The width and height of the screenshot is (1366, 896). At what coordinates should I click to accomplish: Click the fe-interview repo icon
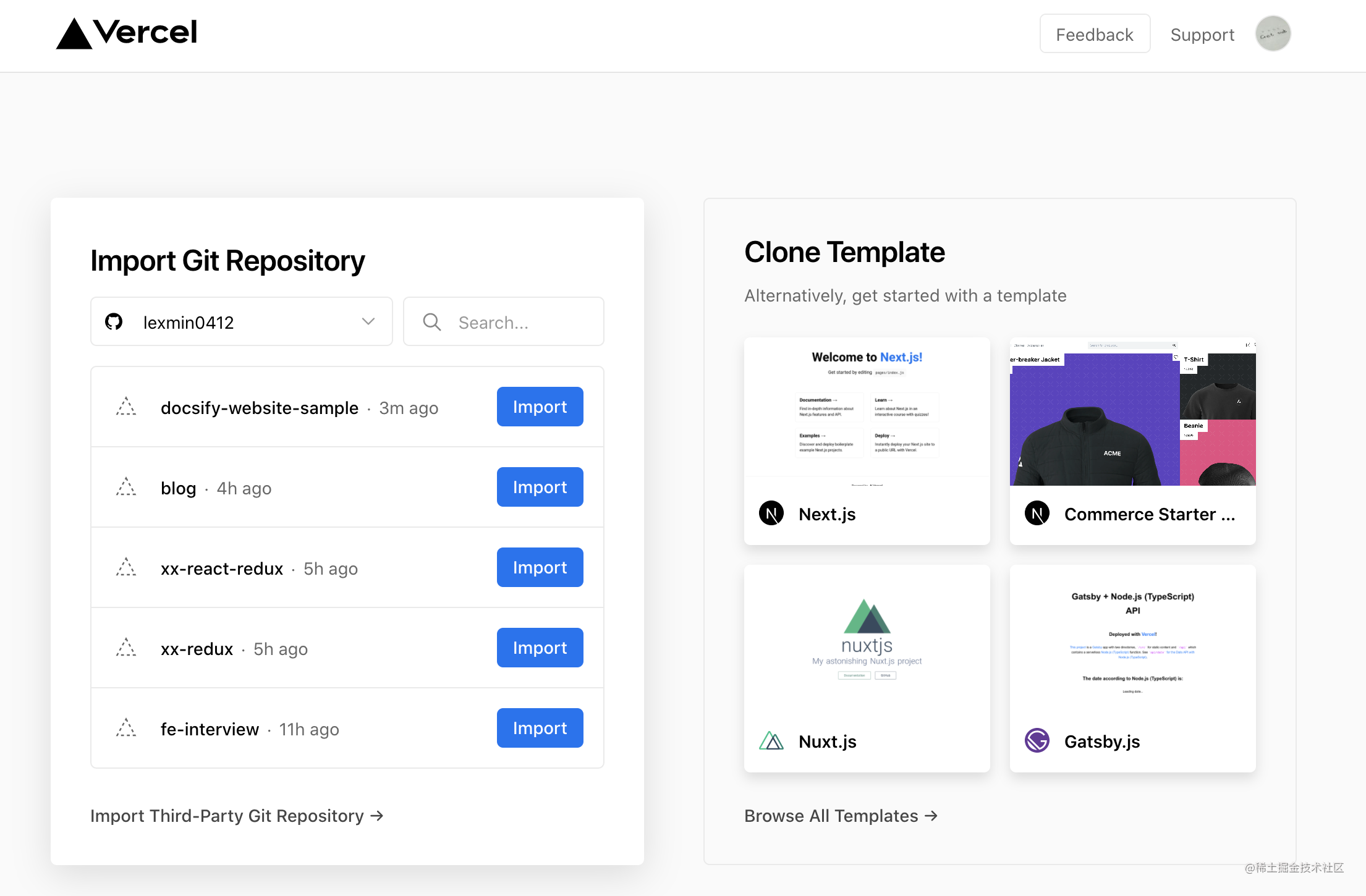(x=126, y=728)
